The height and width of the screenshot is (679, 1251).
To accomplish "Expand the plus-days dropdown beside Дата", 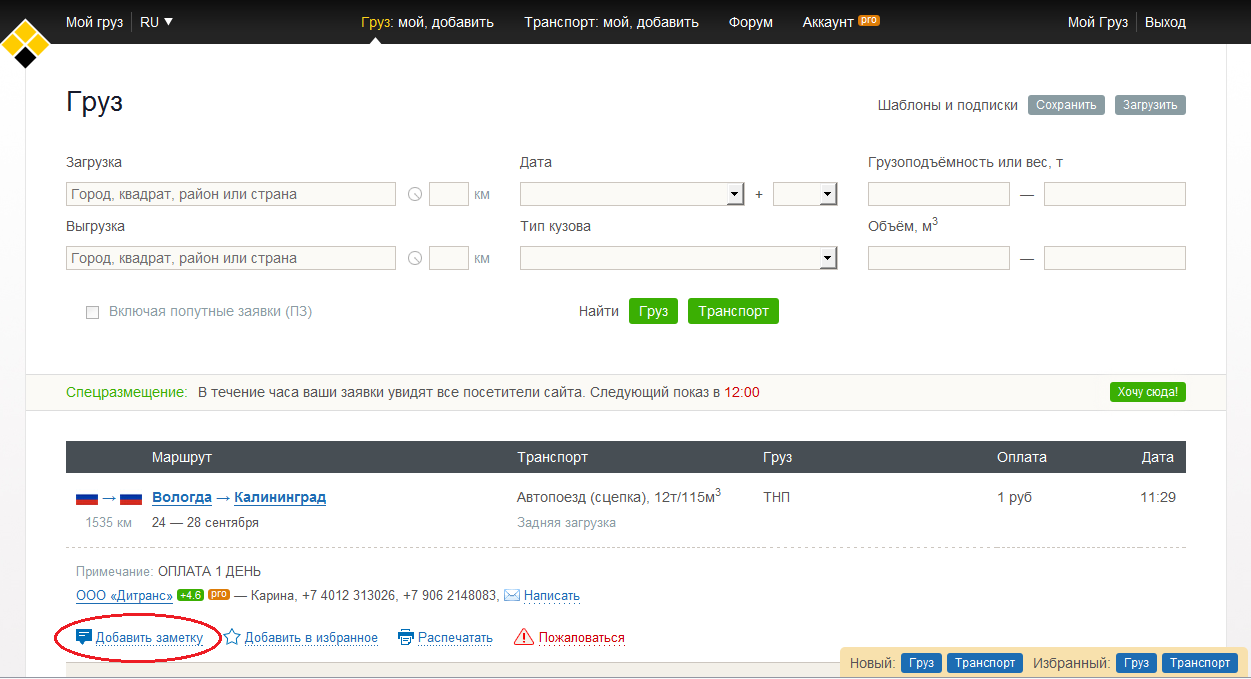I will (827, 194).
